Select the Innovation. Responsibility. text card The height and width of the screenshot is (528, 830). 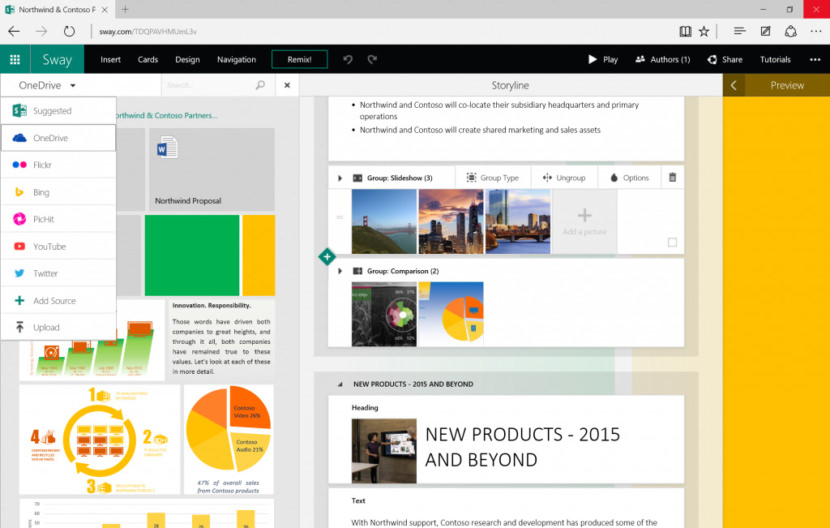221,339
